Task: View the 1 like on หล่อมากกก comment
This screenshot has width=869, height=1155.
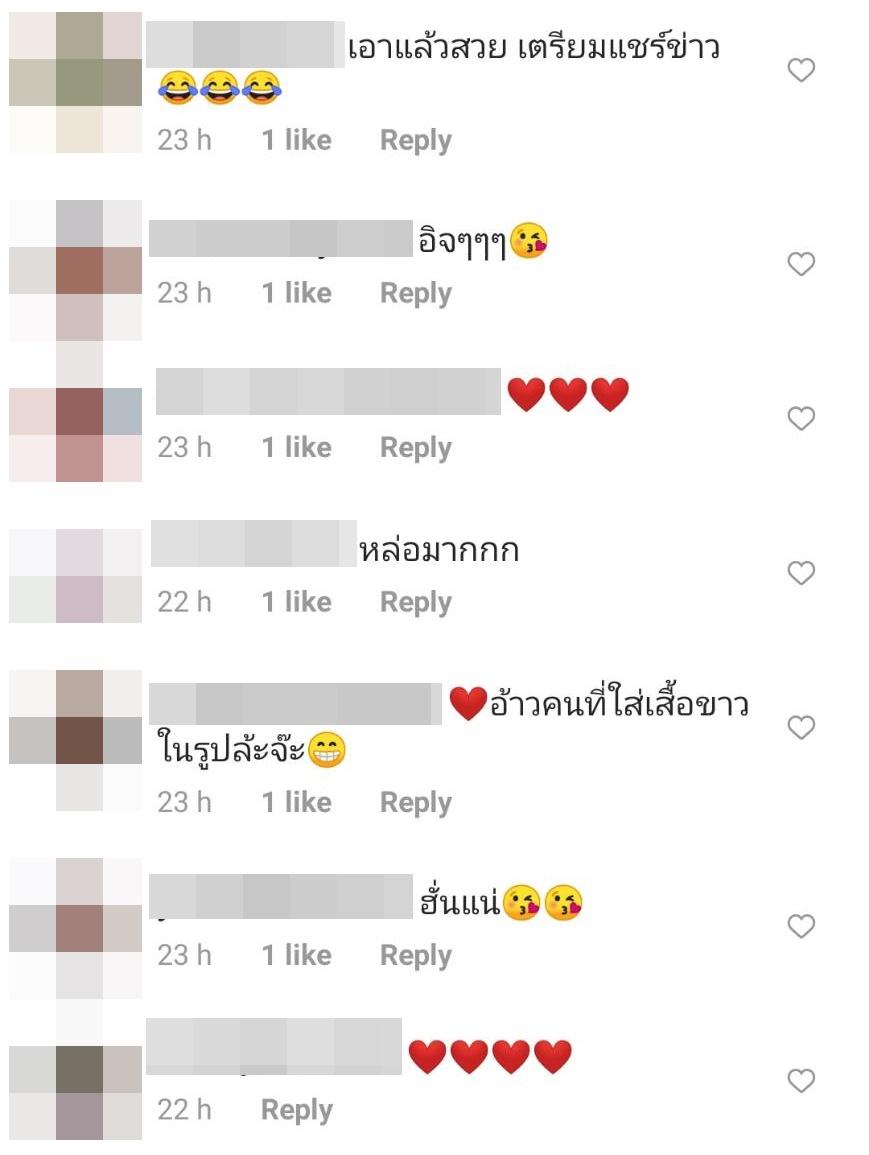Action: pos(297,602)
